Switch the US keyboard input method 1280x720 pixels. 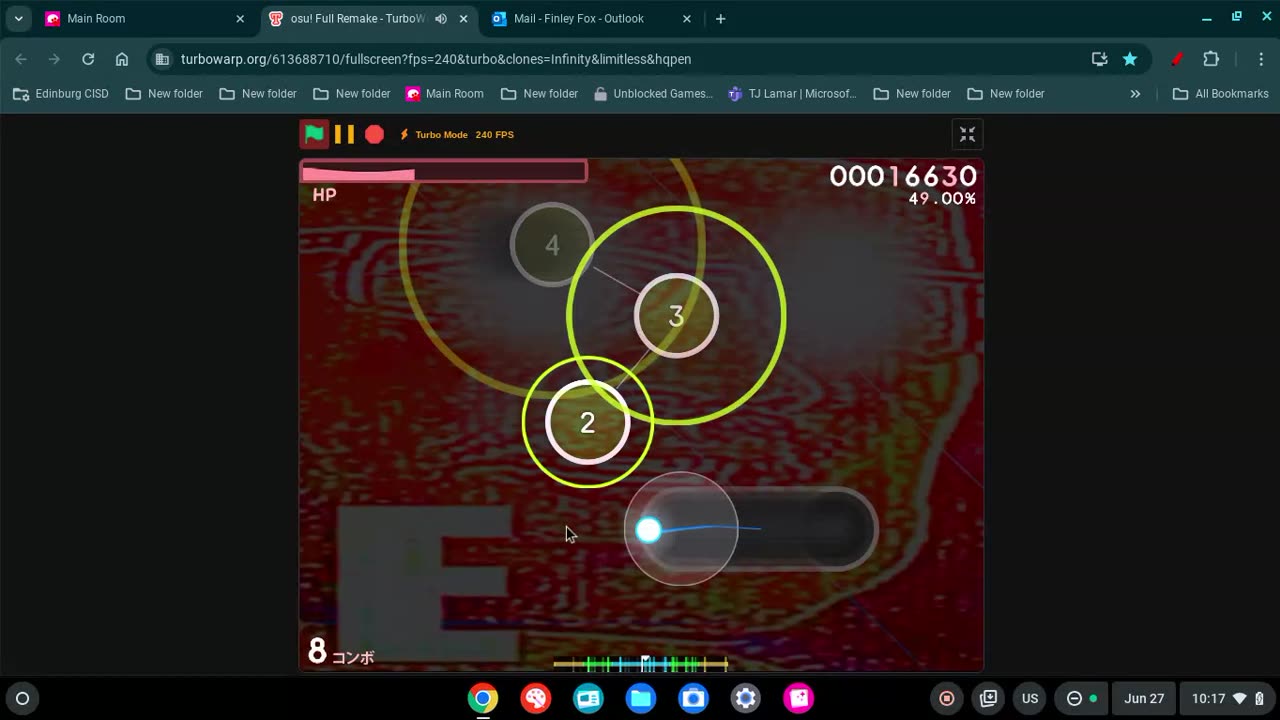pyautogui.click(x=1030, y=698)
